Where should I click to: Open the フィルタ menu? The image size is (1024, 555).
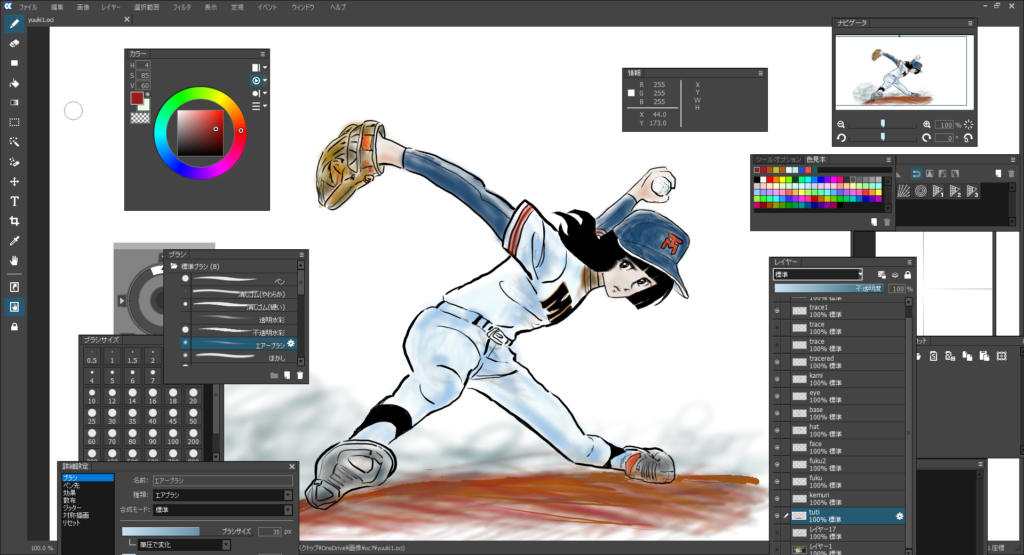coord(181,7)
